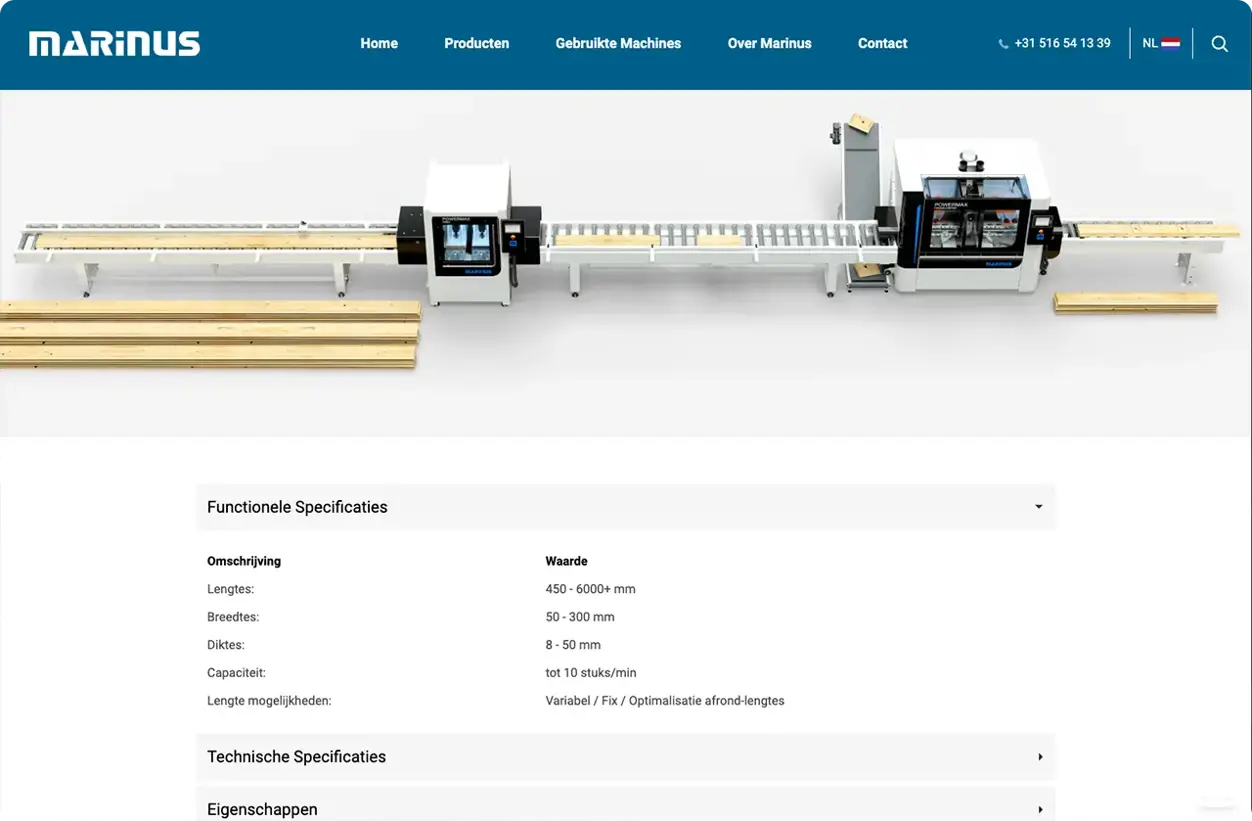
Task: Open search with the magnifier icon
Action: [x=1219, y=44]
